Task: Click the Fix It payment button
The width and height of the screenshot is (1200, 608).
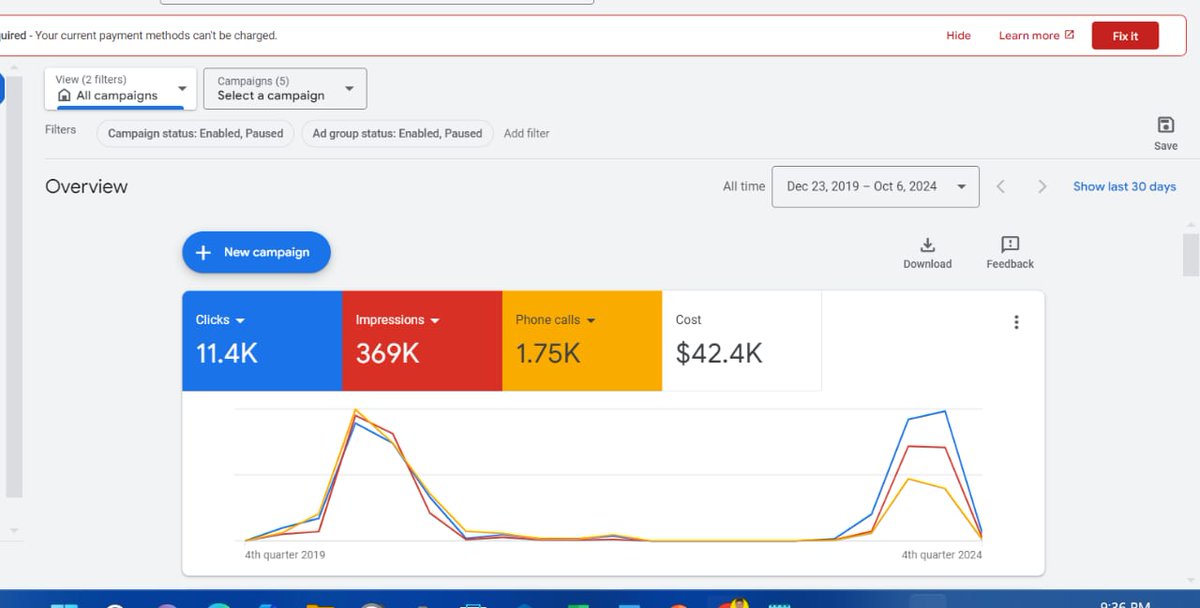Action: tap(1125, 35)
